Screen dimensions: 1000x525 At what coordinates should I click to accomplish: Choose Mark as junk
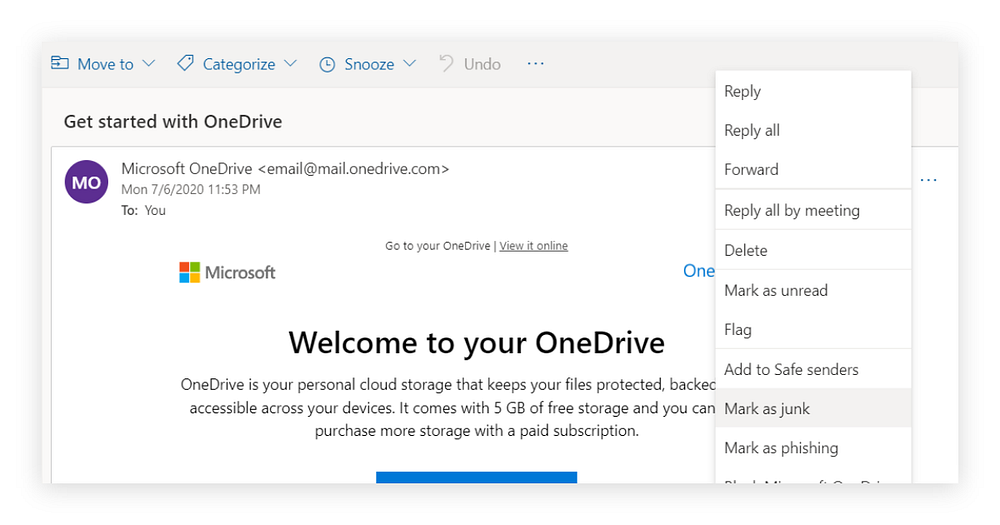813,408
